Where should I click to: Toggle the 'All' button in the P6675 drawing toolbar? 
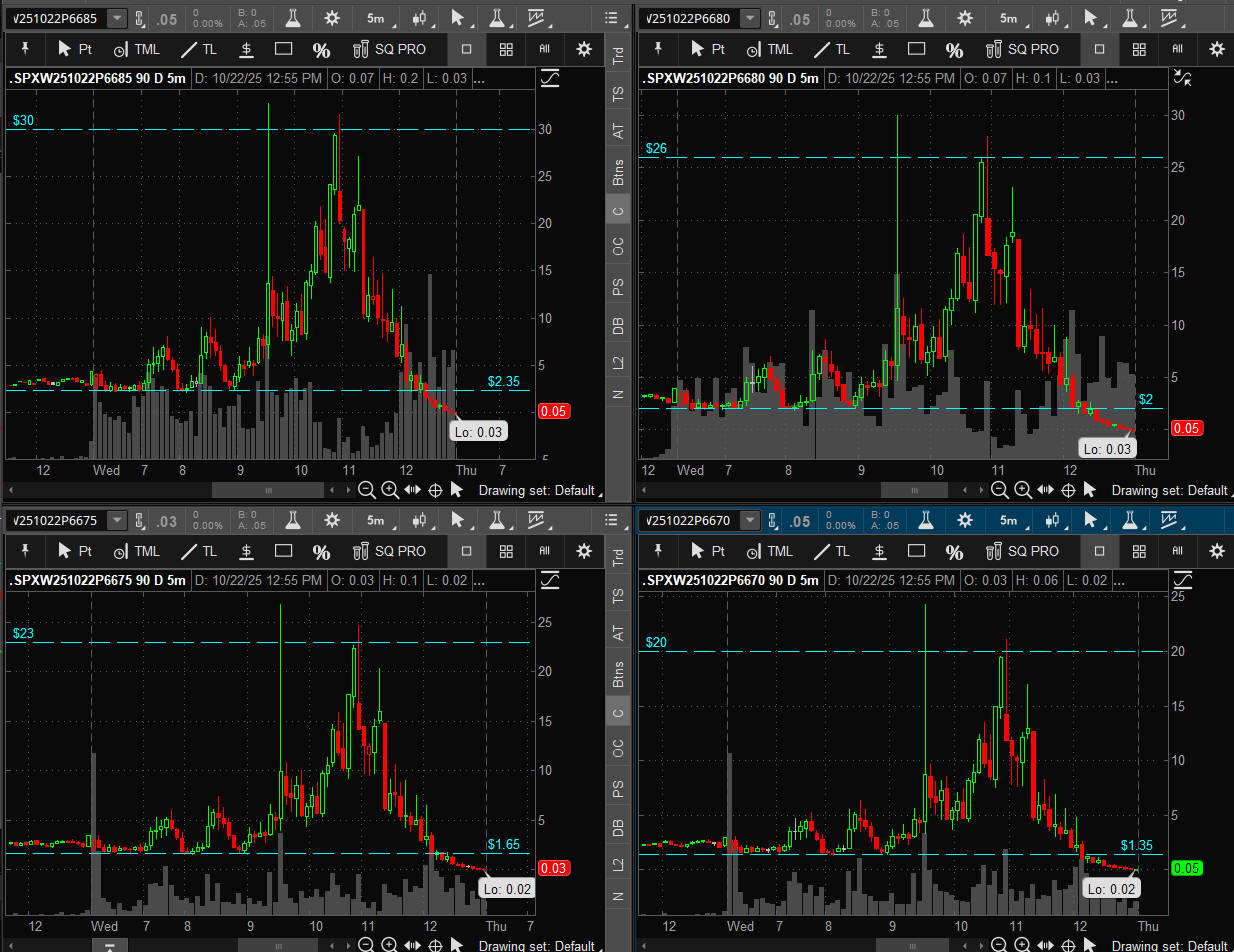coord(545,551)
